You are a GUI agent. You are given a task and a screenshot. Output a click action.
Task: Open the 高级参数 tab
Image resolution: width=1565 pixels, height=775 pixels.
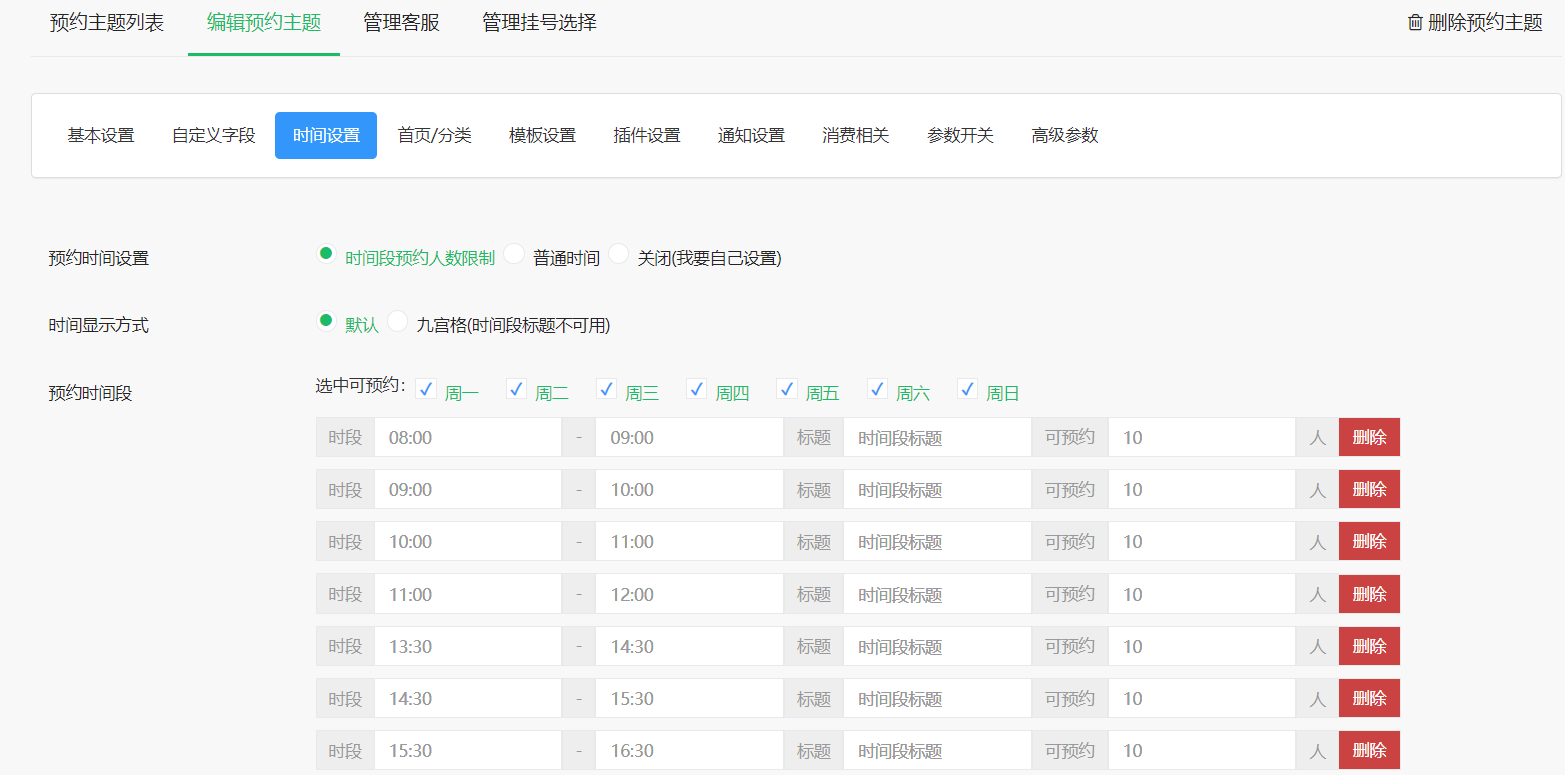(x=1064, y=135)
